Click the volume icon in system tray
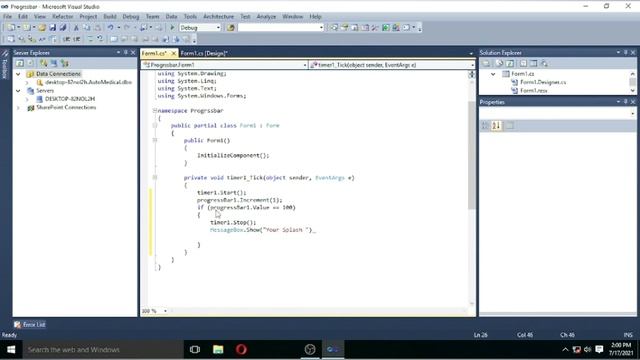Image resolution: width=640 pixels, height=360 pixels. [587, 349]
